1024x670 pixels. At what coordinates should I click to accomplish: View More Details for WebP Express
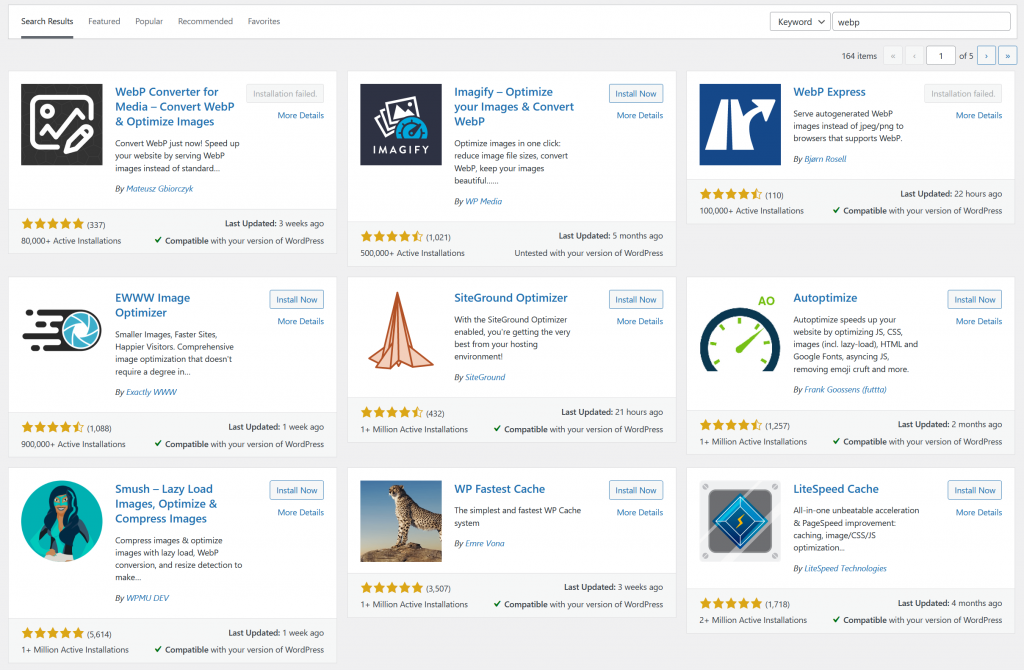pos(978,115)
